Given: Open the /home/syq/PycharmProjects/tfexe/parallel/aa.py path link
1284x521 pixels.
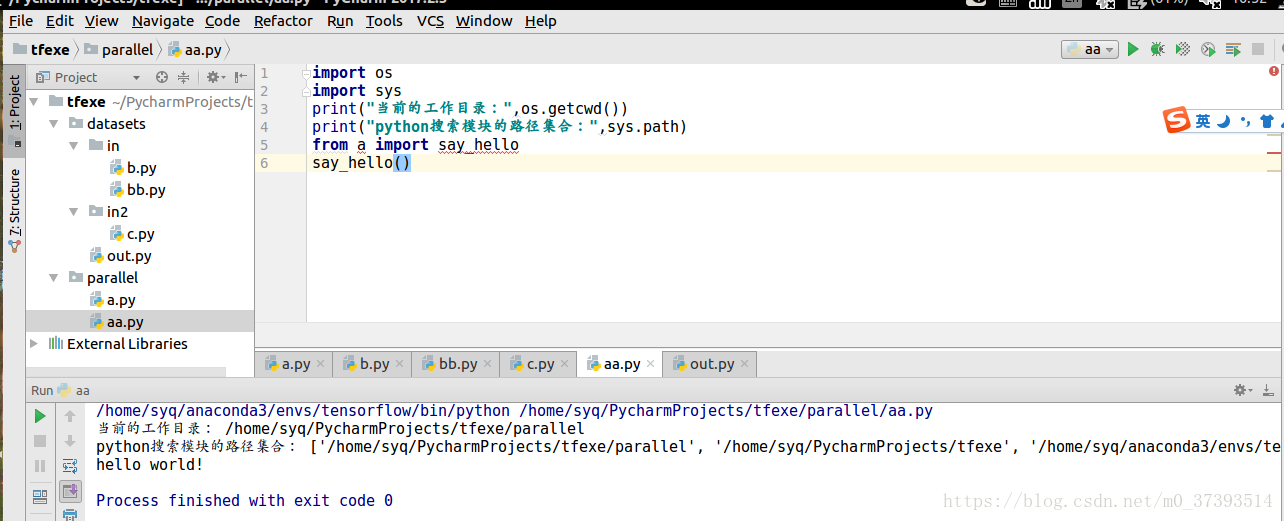Looking at the screenshot, I should click(x=726, y=410).
